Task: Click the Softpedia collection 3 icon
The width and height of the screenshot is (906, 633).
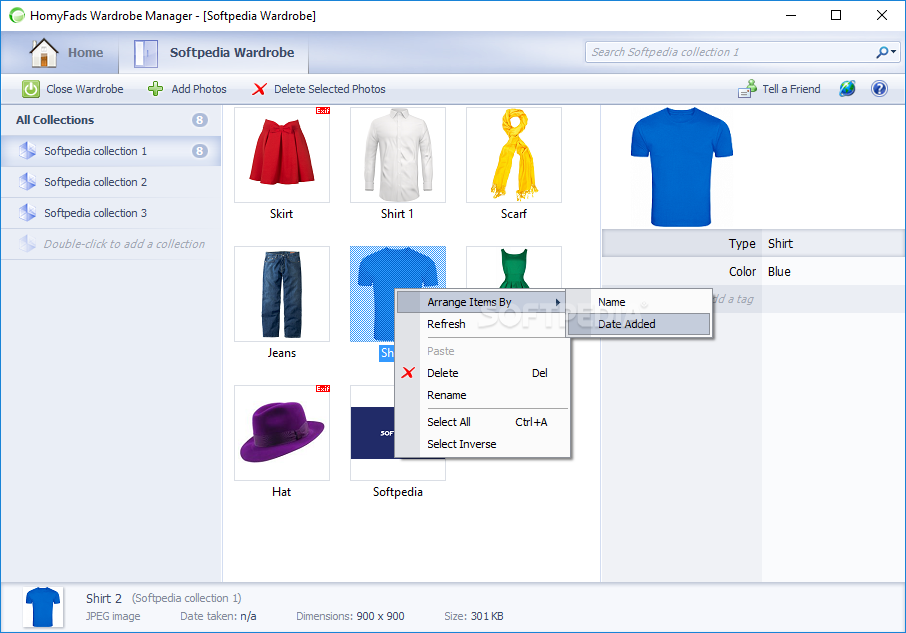Action: click(x=27, y=213)
